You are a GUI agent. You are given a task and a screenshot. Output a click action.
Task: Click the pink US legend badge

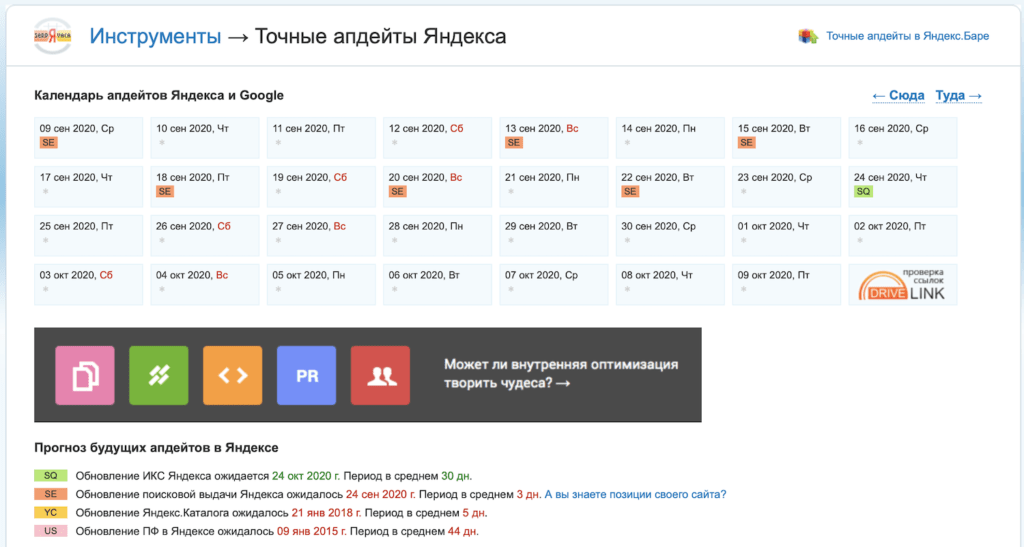click(50, 531)
